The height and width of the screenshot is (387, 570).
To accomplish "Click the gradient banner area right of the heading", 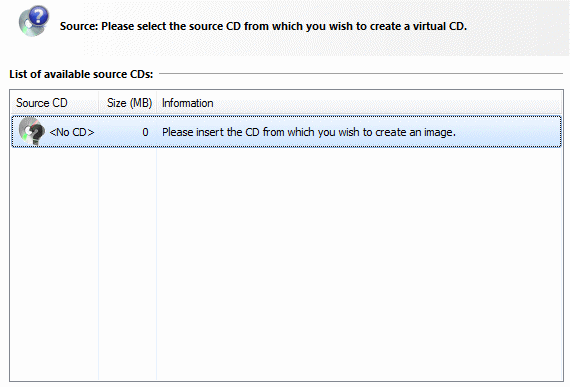I will 516,27.
